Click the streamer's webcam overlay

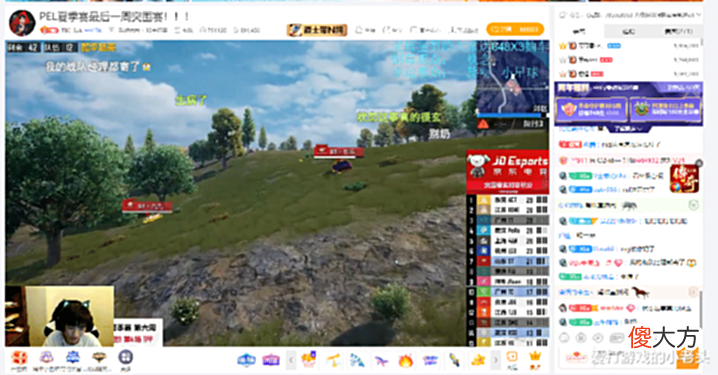60,316
